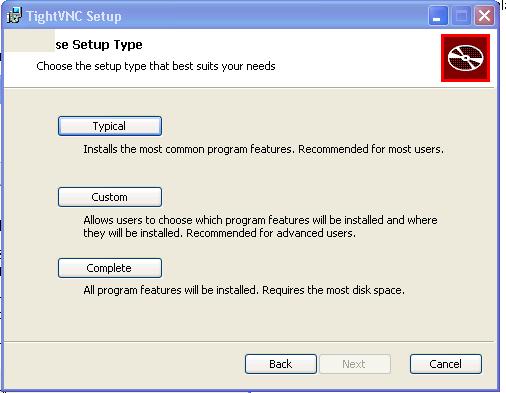The width and height of the screenshot is (506, 393).
Task: Click the 'Installs the most common program features' description
Action: pyautogui.click(x=263, y=149)
